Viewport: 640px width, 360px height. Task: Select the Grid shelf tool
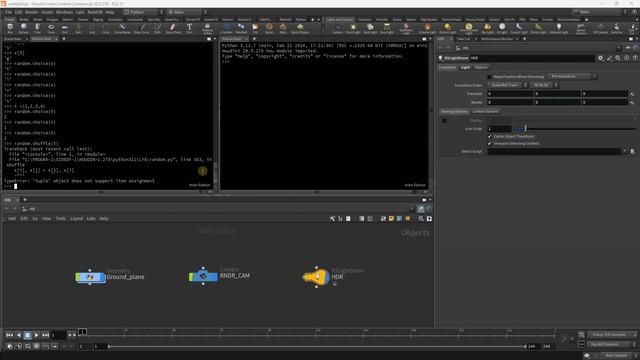point(65,28)
